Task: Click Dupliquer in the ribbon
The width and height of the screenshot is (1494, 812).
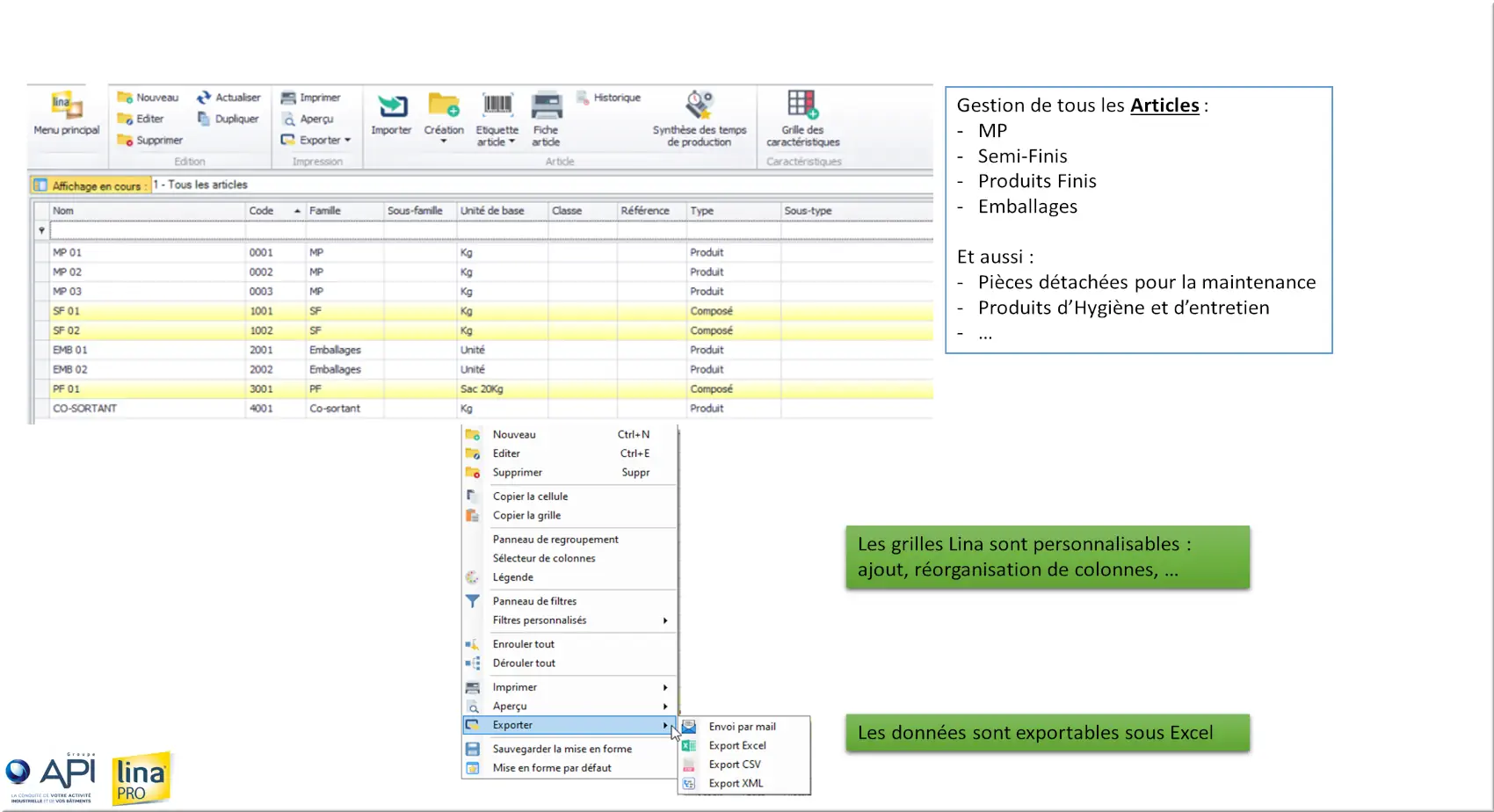Action: coord(228,119)
